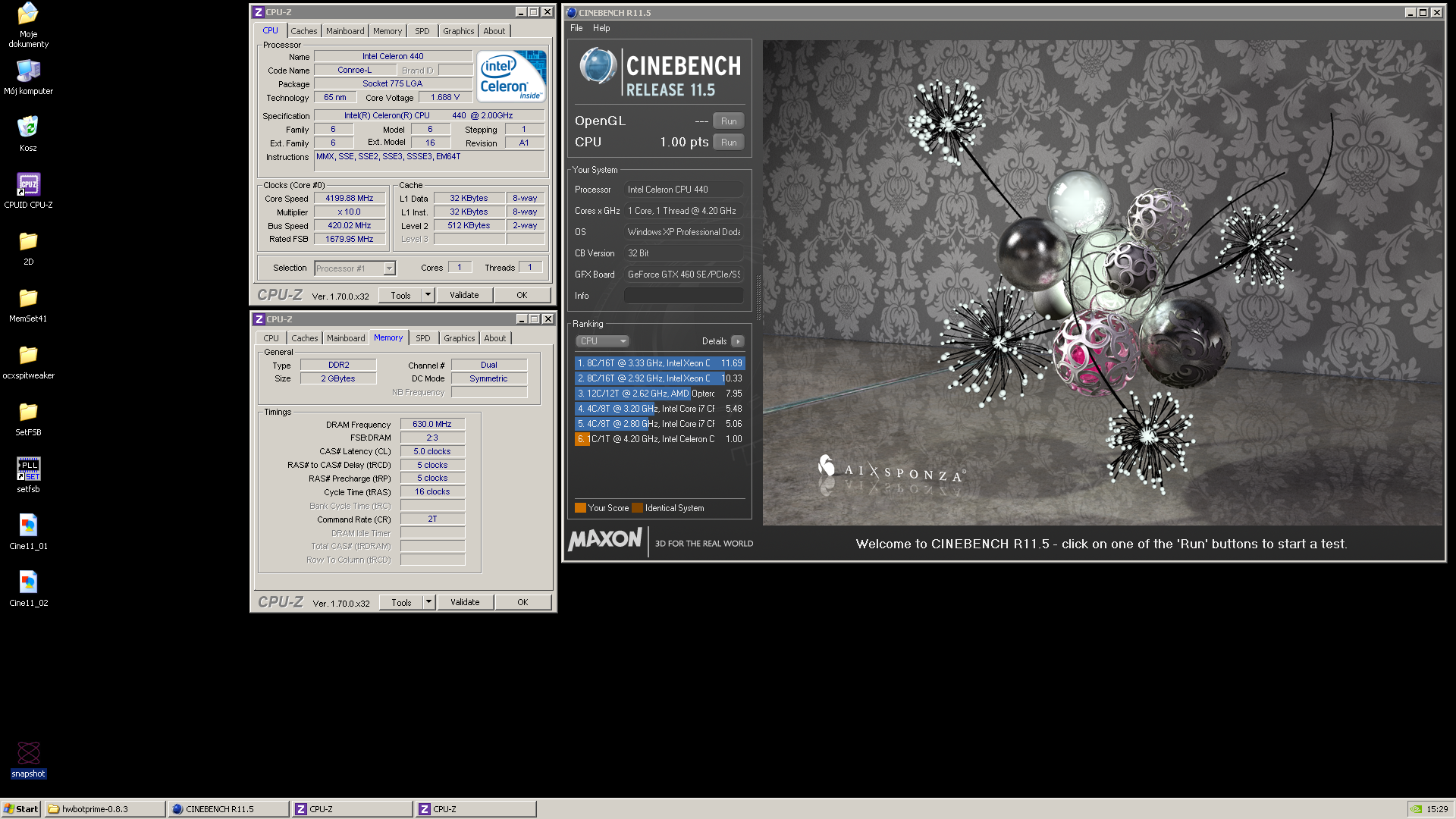Open the 2D folder on desktop
This screenshot has height=819, width=1456.
click(x=28, y=248)
